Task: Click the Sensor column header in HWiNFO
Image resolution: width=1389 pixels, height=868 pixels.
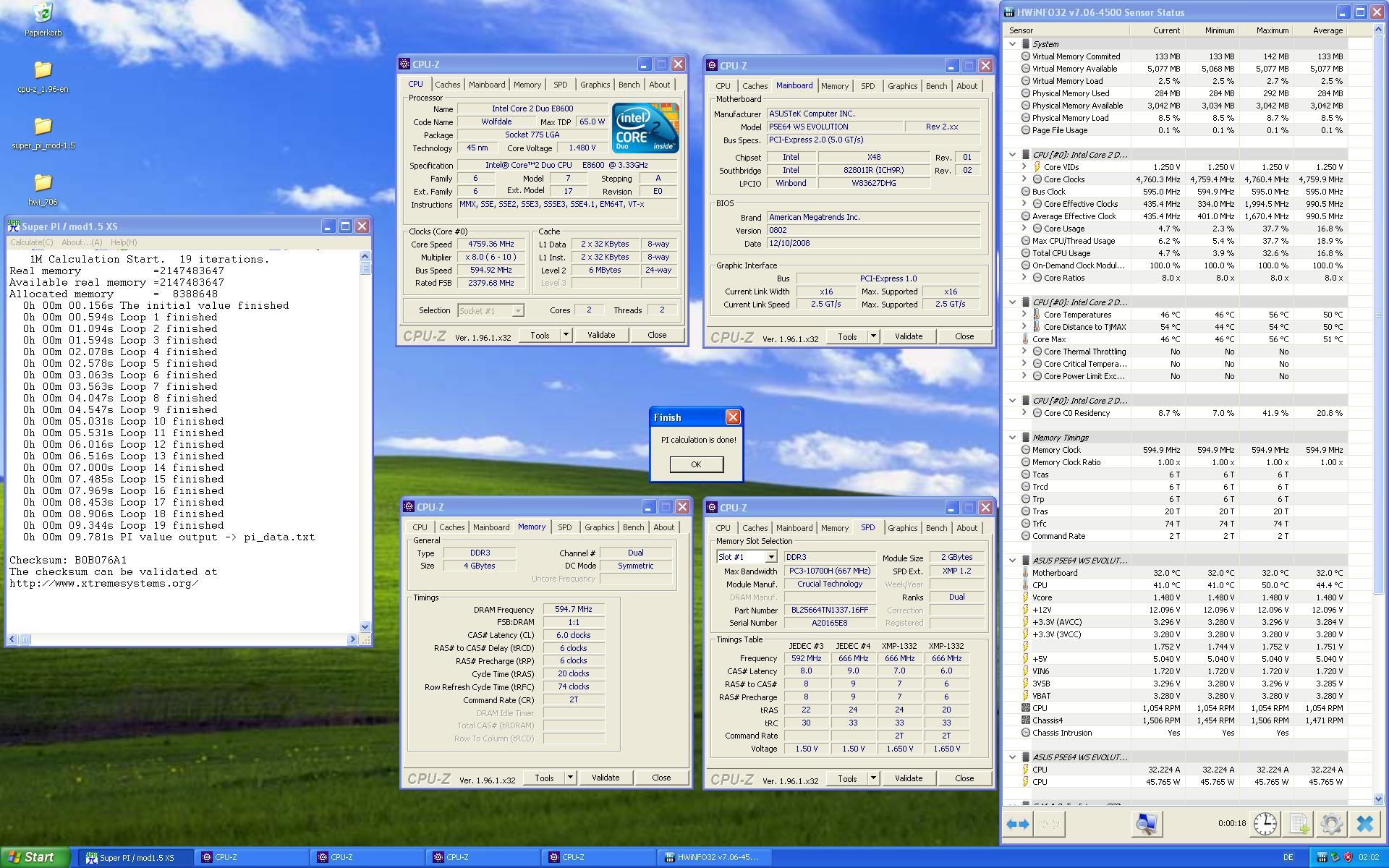Action: (1066, 30)
